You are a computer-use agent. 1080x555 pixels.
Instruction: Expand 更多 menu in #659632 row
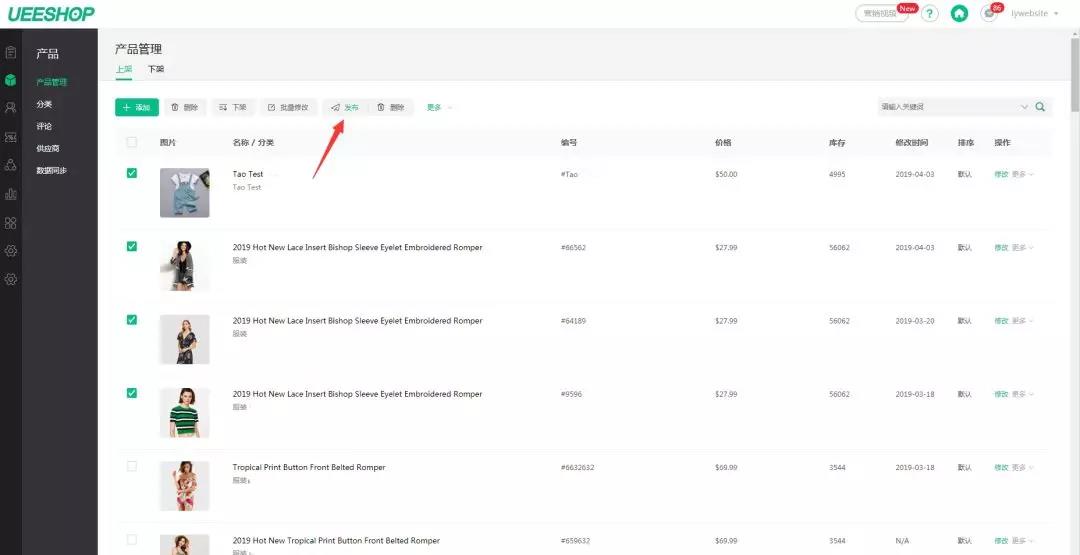[x=1023, y=541]
